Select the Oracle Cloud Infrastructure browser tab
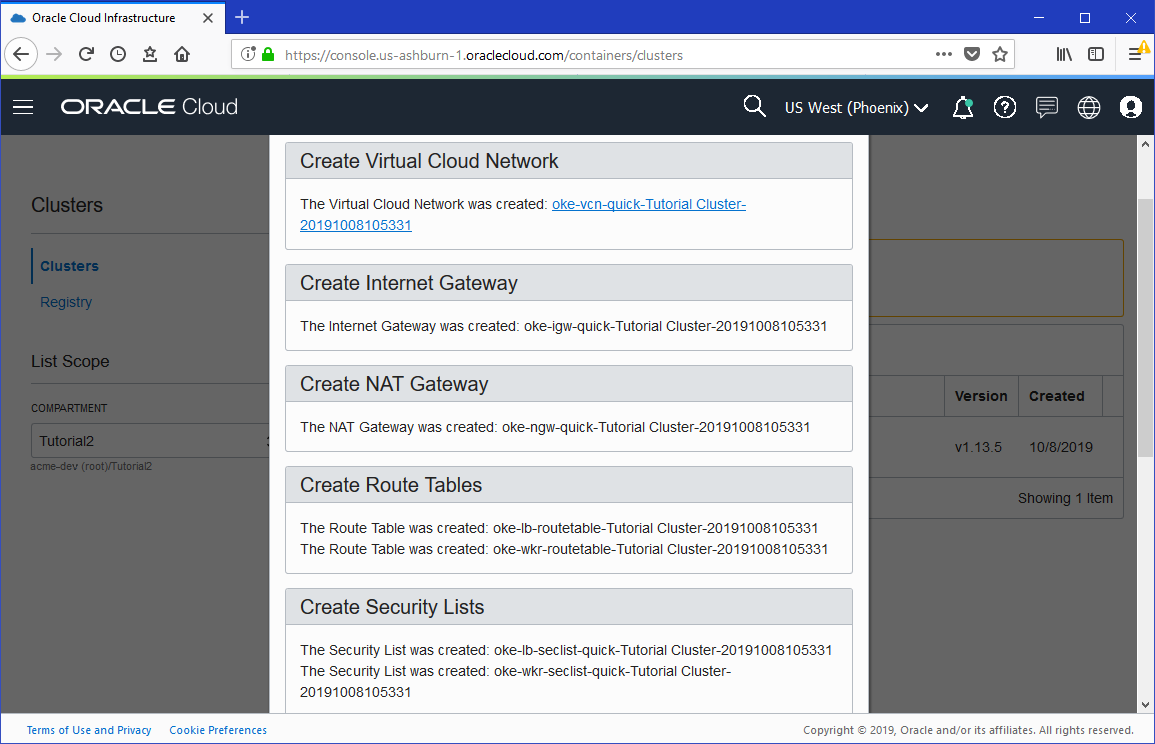 (x=104, y=18)
